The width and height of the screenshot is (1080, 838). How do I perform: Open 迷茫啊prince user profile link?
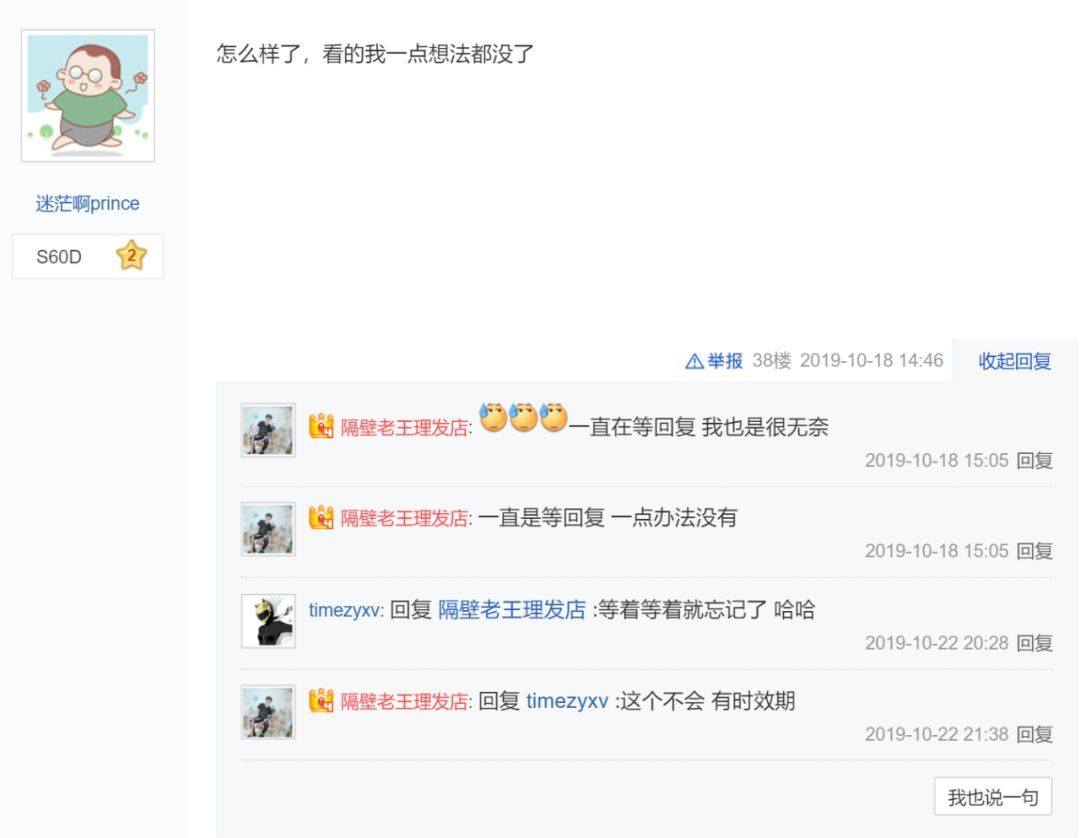(87, 204)
